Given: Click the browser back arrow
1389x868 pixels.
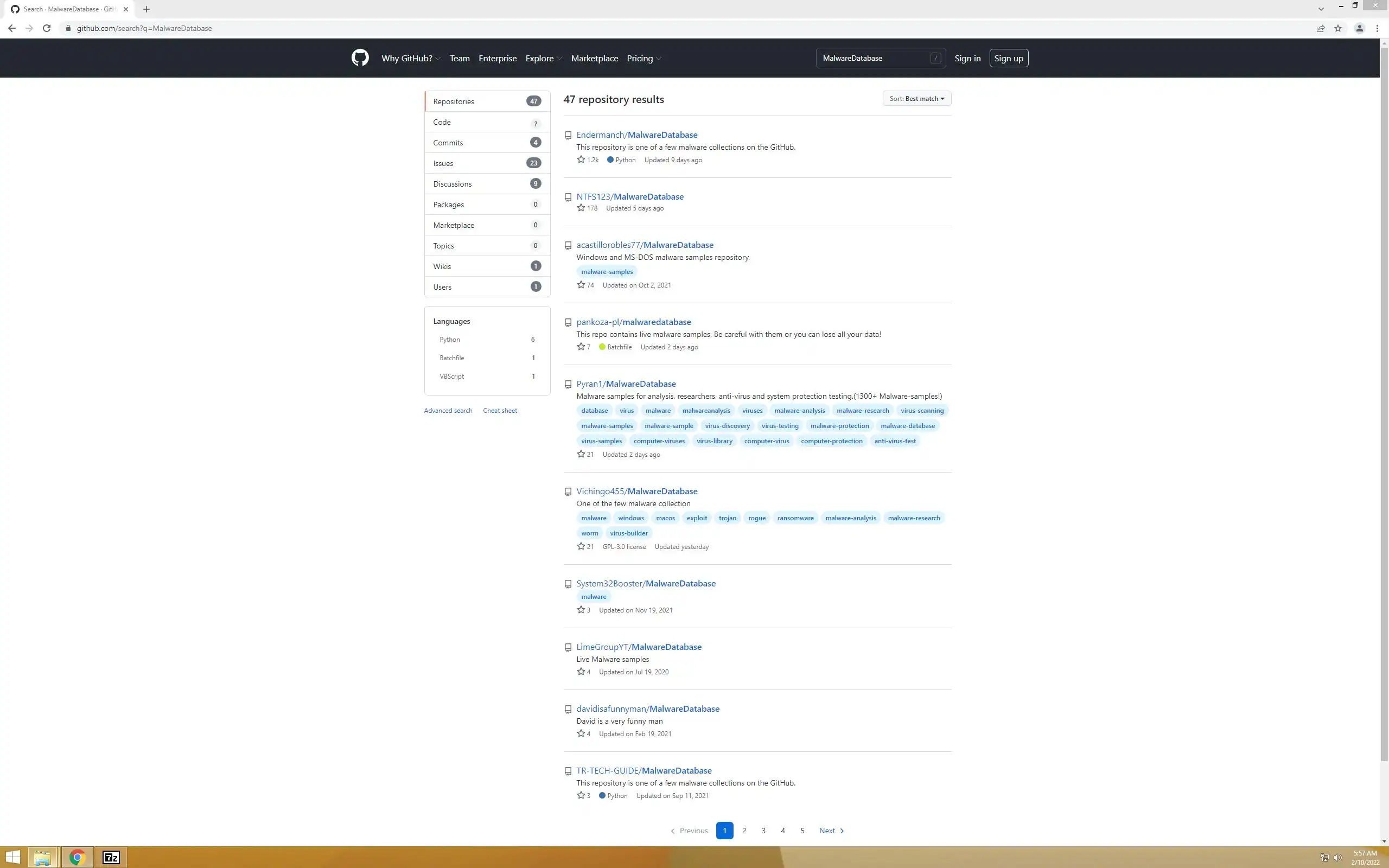Looking at the screenshot, I should [12, 28].
